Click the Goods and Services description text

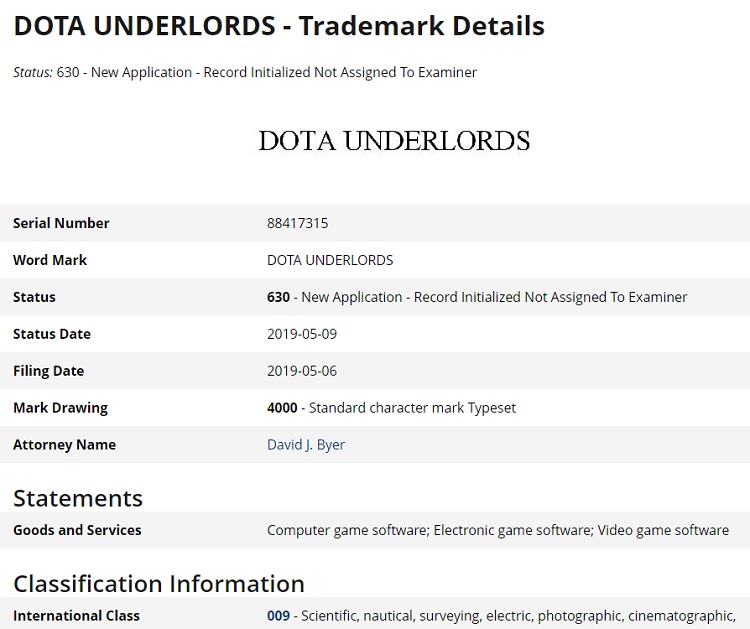point(497,530)
